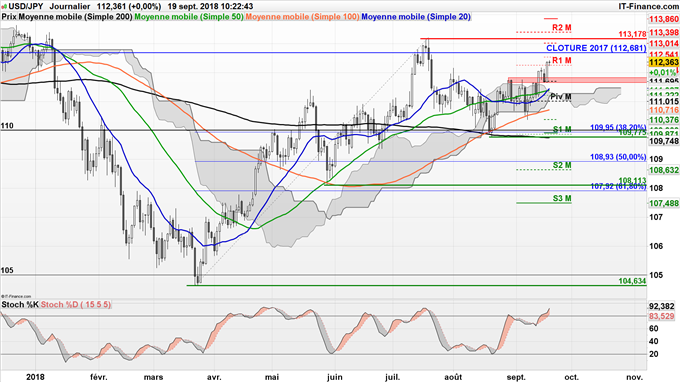Click the 113,860 red price axis tag
Screen dimensions: 680x382
[x=664, y=20]
